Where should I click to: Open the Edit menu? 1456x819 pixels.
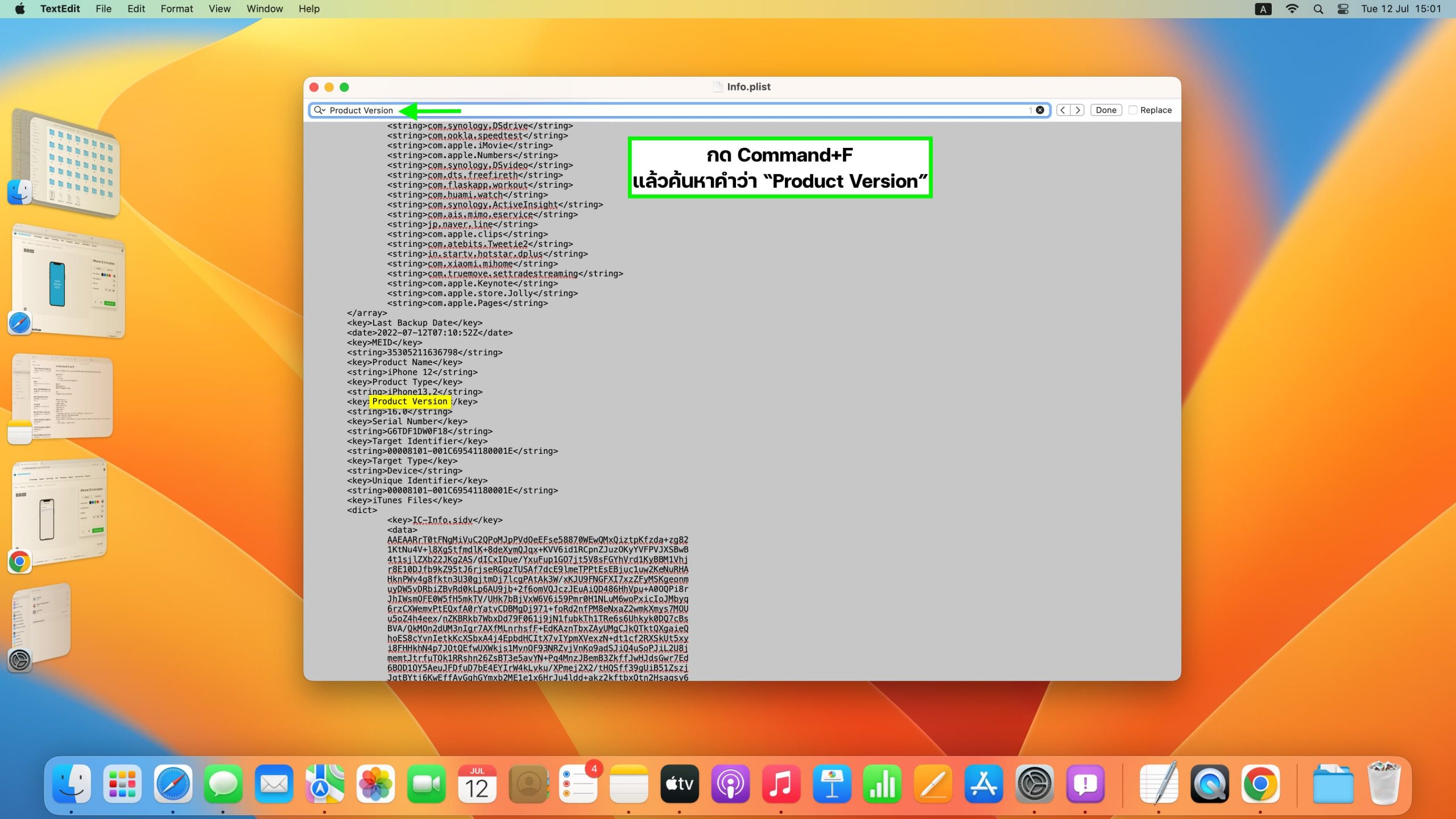[x=136, y=9]
